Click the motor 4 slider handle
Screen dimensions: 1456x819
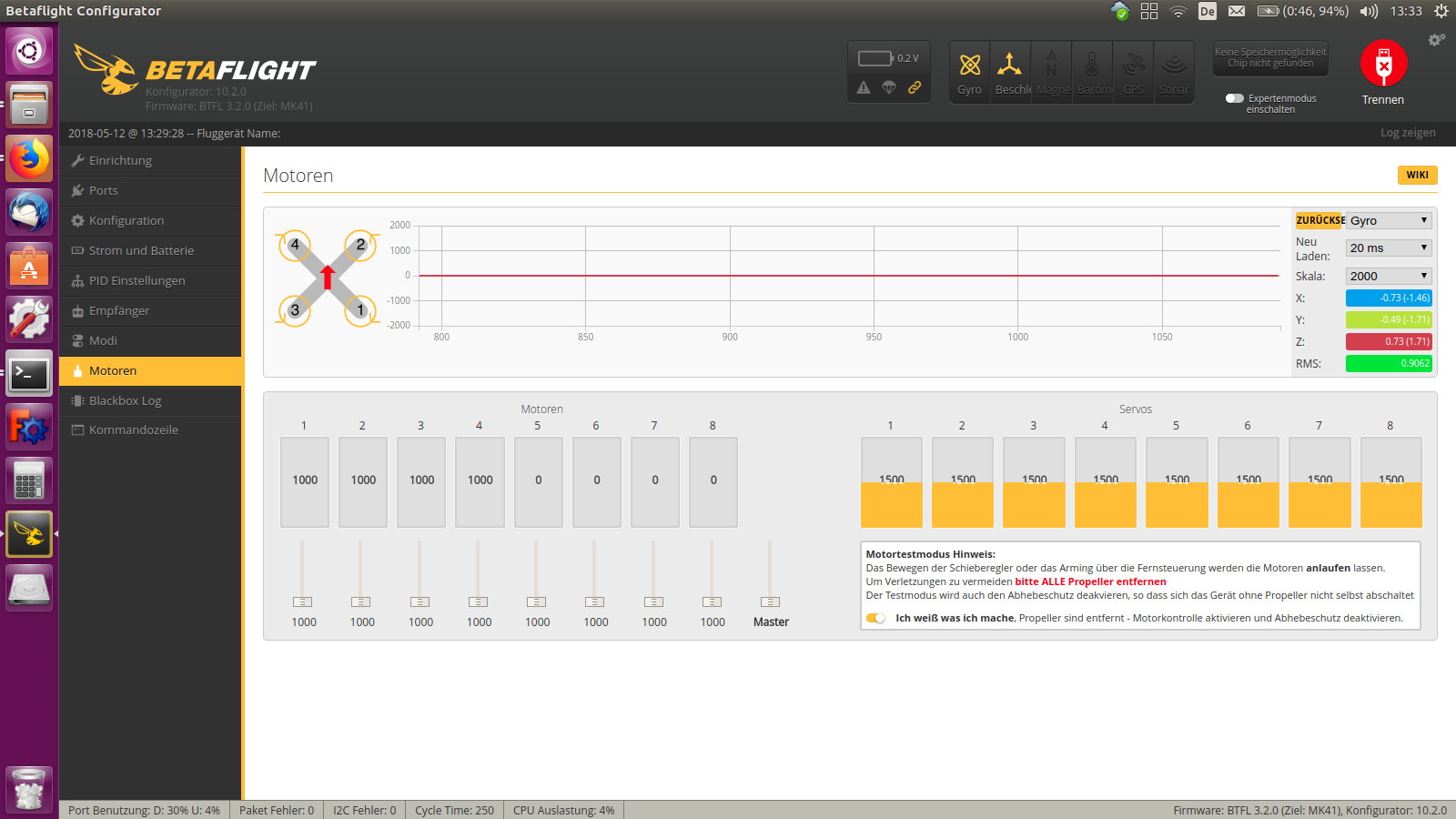[478, 602]
